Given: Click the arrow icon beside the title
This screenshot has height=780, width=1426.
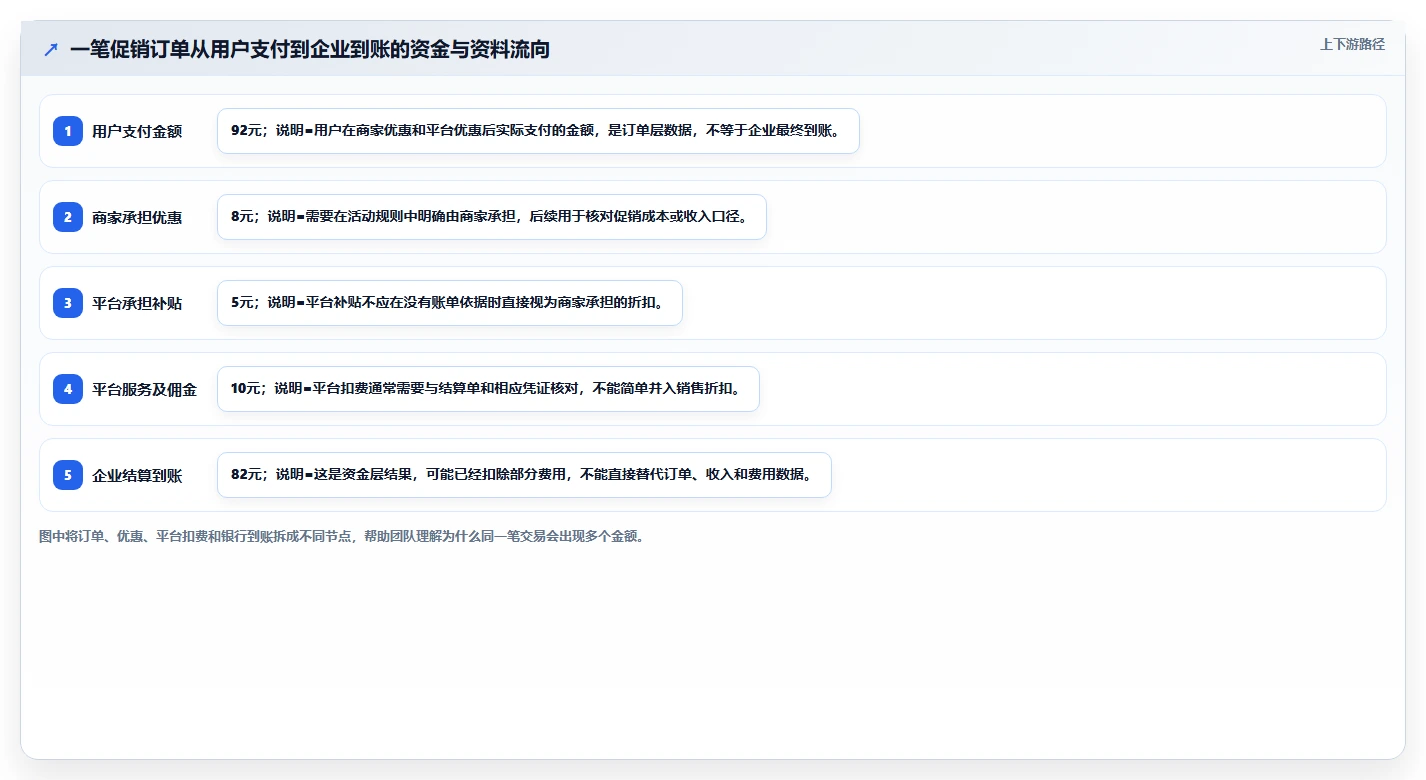Looking at the screenshot, I should tap(51, 50).
